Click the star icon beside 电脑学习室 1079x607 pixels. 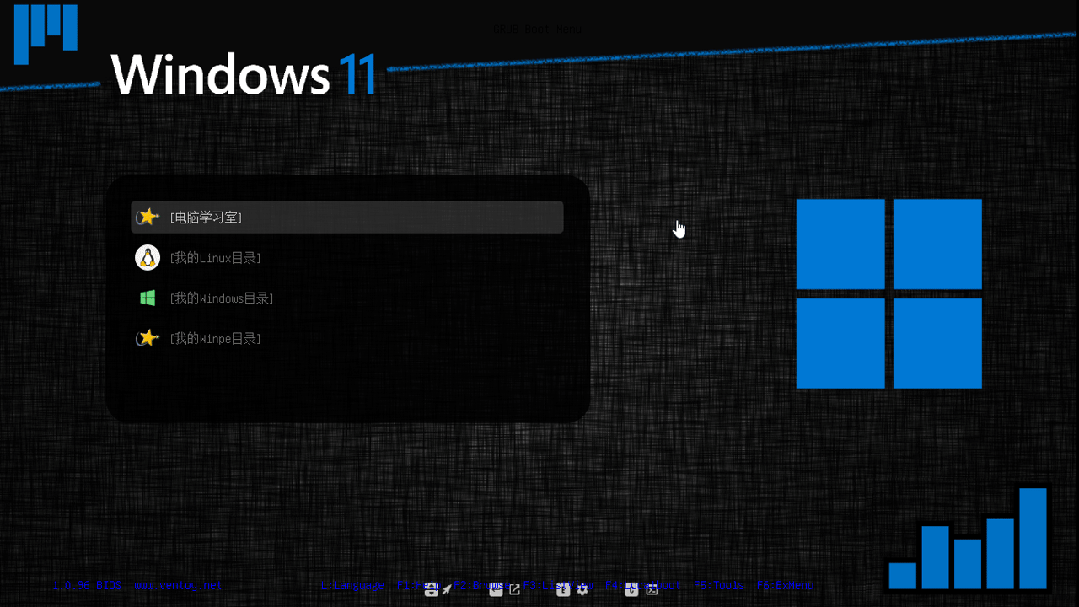(147, 217)
